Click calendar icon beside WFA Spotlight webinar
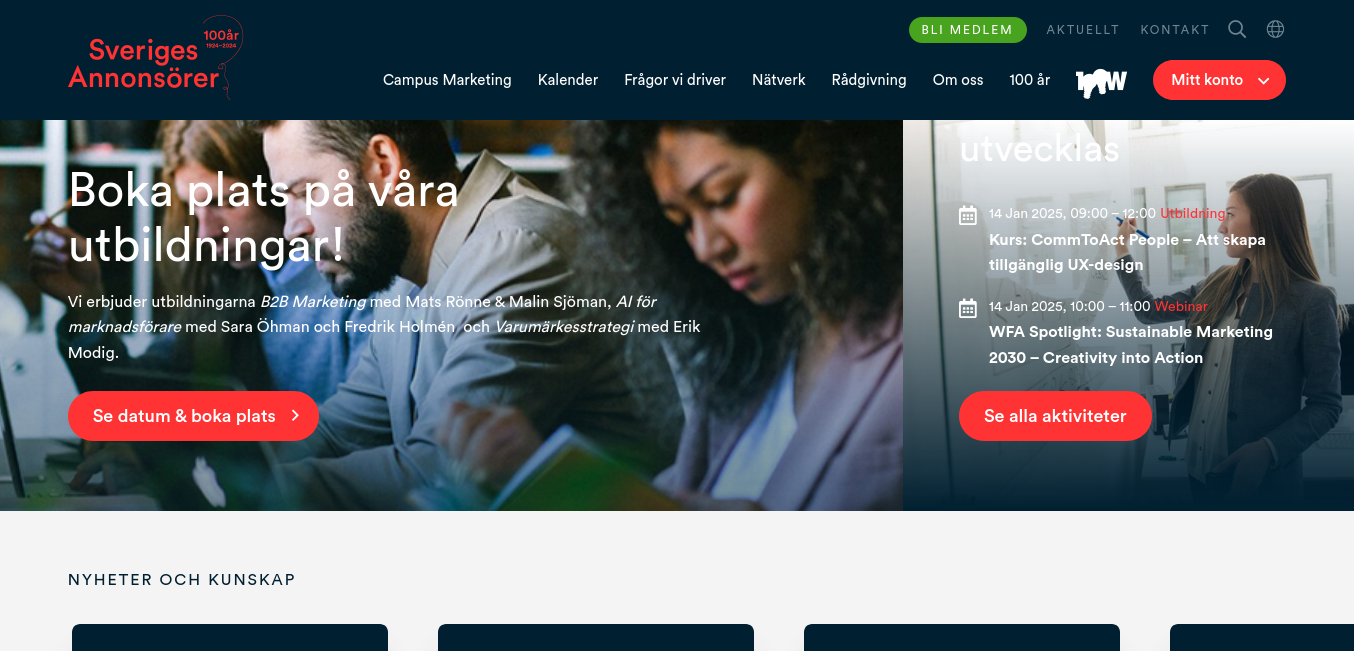This screenshot has width=1366, height=651. [x=967, y=308]
